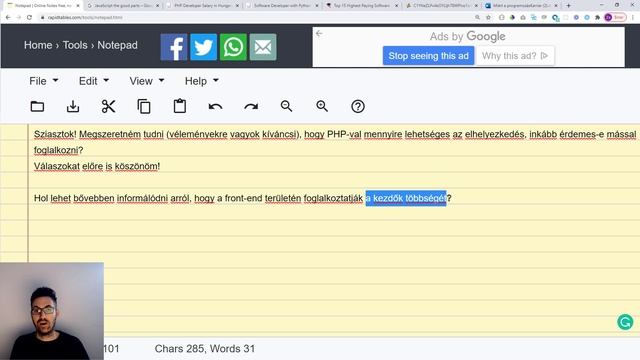Viewport: 640px width, 360px height.
Task: Click the webcam video overlay
Action: pyautogui.click(x=52, y=311)
